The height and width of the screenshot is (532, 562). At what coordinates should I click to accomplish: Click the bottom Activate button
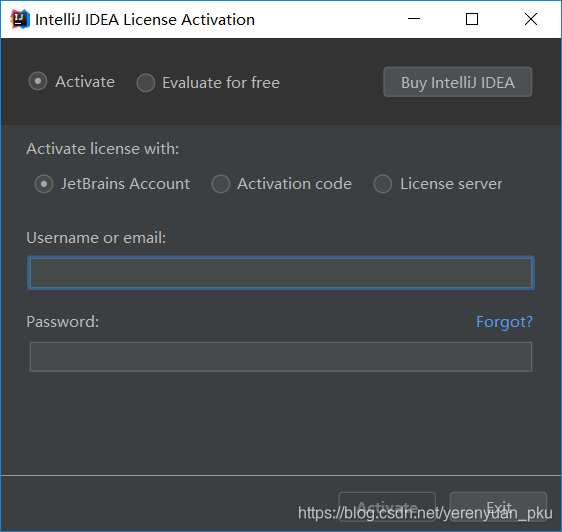click(x=387, y=507)
